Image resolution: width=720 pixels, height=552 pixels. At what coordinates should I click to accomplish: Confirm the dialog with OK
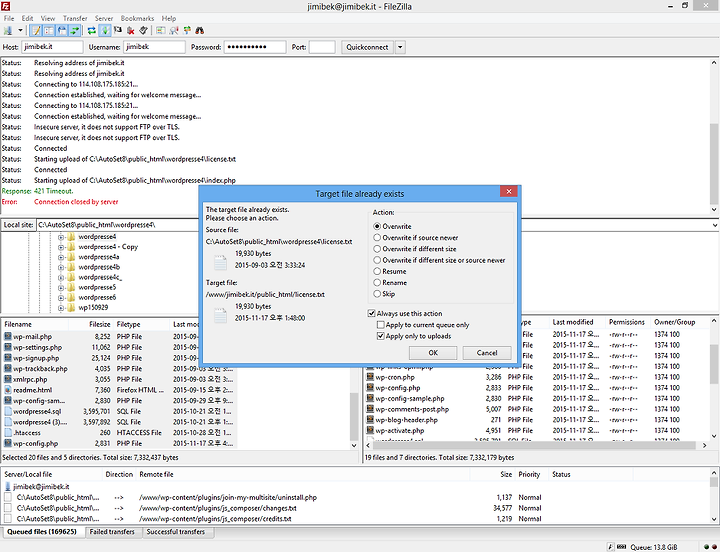[433, 353]
